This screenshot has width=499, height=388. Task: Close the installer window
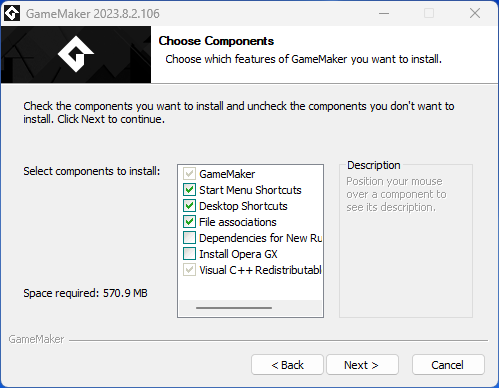pyautogui.click(x=475, y=13)
